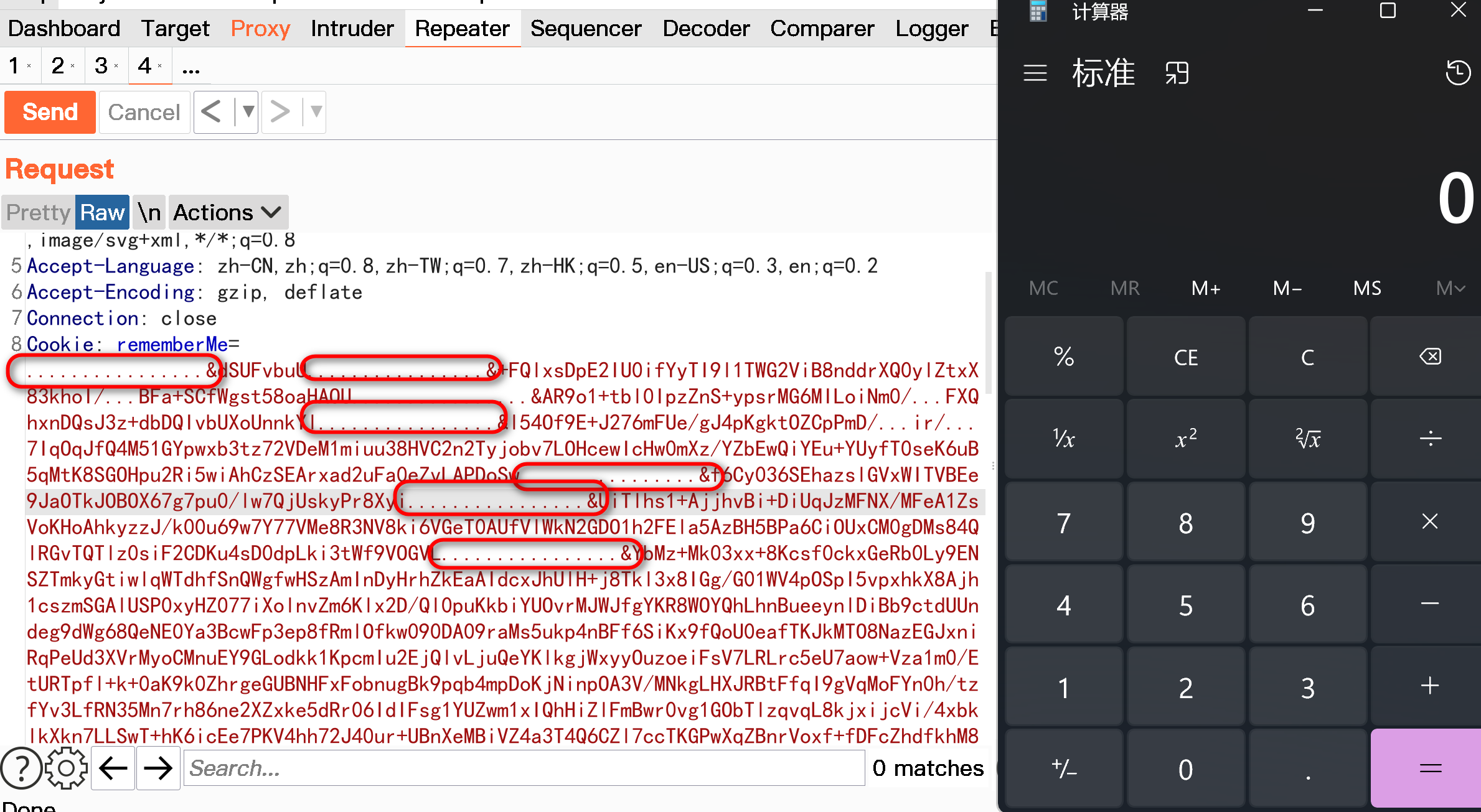Viewport: 1481px width, 812px height.
Task: Click the percent key on calculator
Action: (x=1064, y=357)
